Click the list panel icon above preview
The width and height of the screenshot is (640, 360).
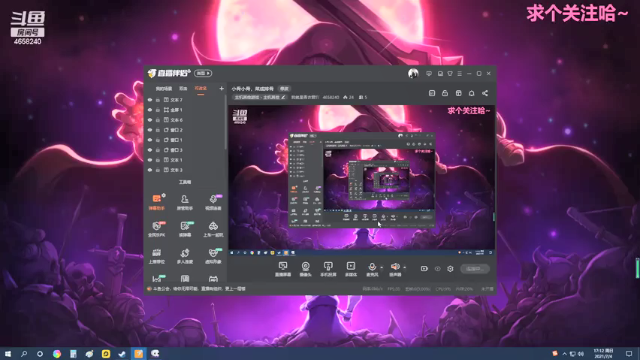click(x=432, y=93)
